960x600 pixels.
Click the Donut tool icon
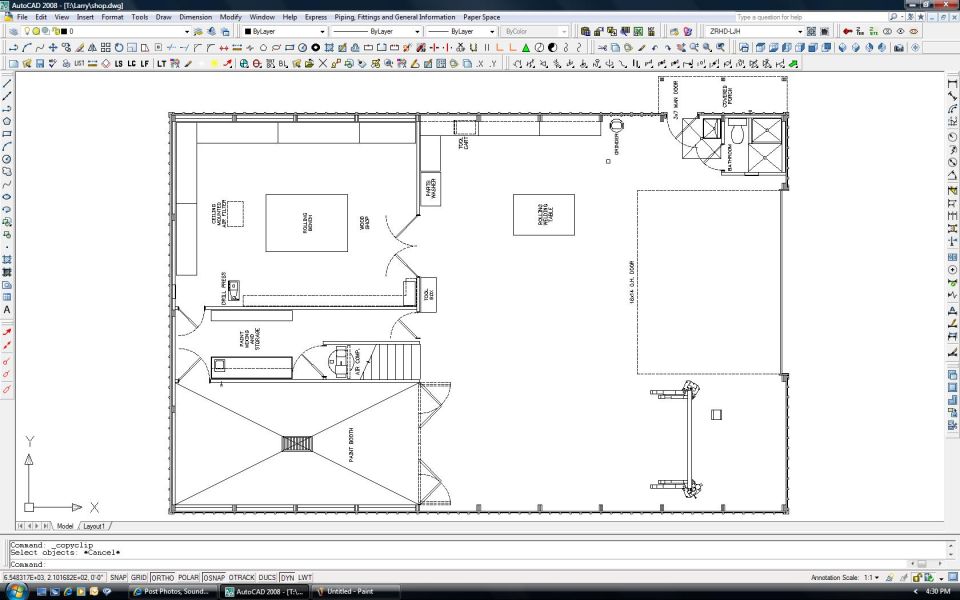[316, 47]
